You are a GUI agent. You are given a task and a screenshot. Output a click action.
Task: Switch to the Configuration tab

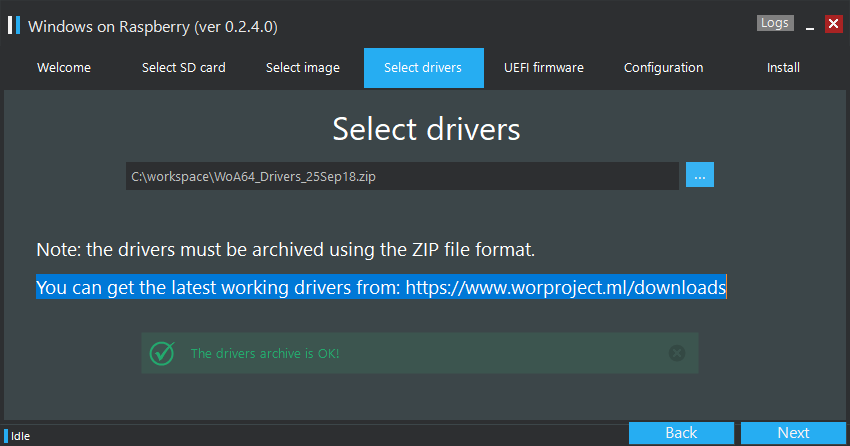664,68
